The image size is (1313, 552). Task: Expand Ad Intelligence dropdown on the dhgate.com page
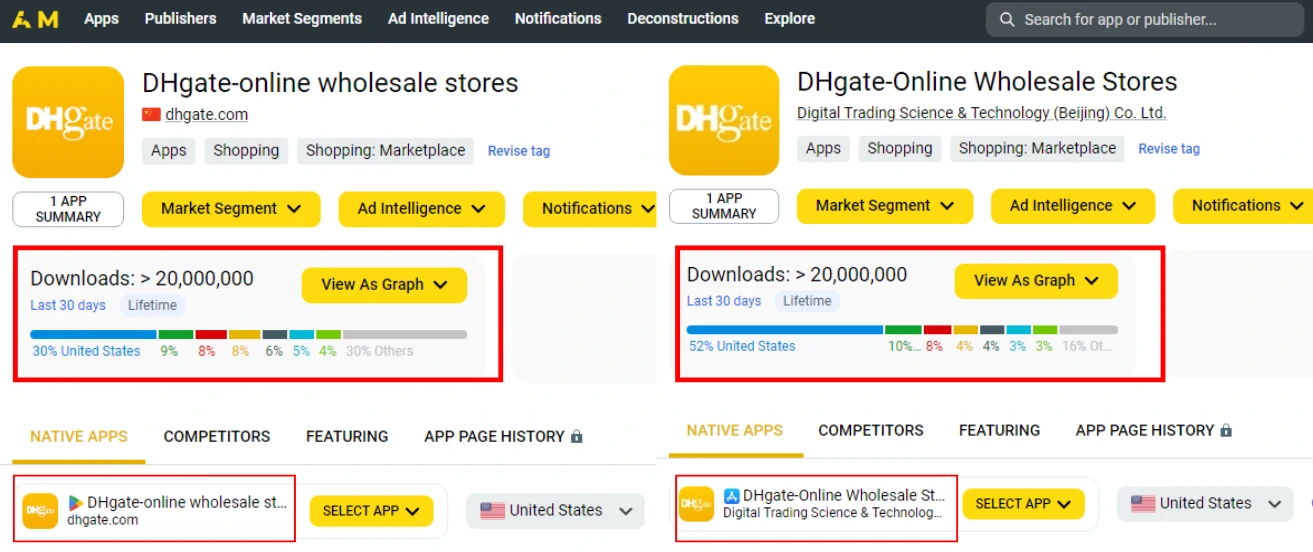422,209
